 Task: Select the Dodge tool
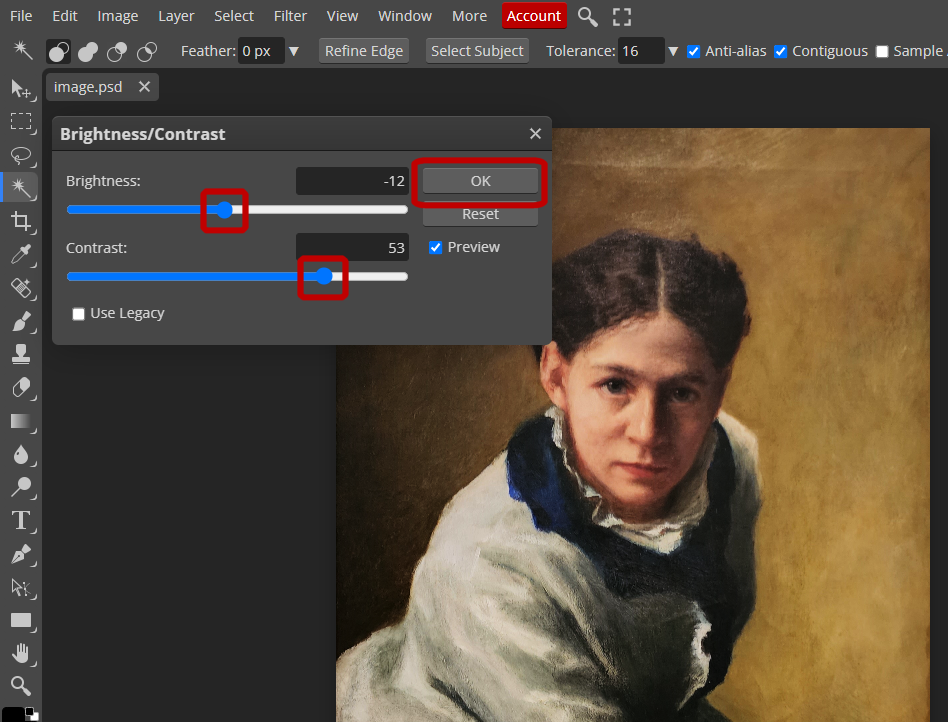pos(21,487)
